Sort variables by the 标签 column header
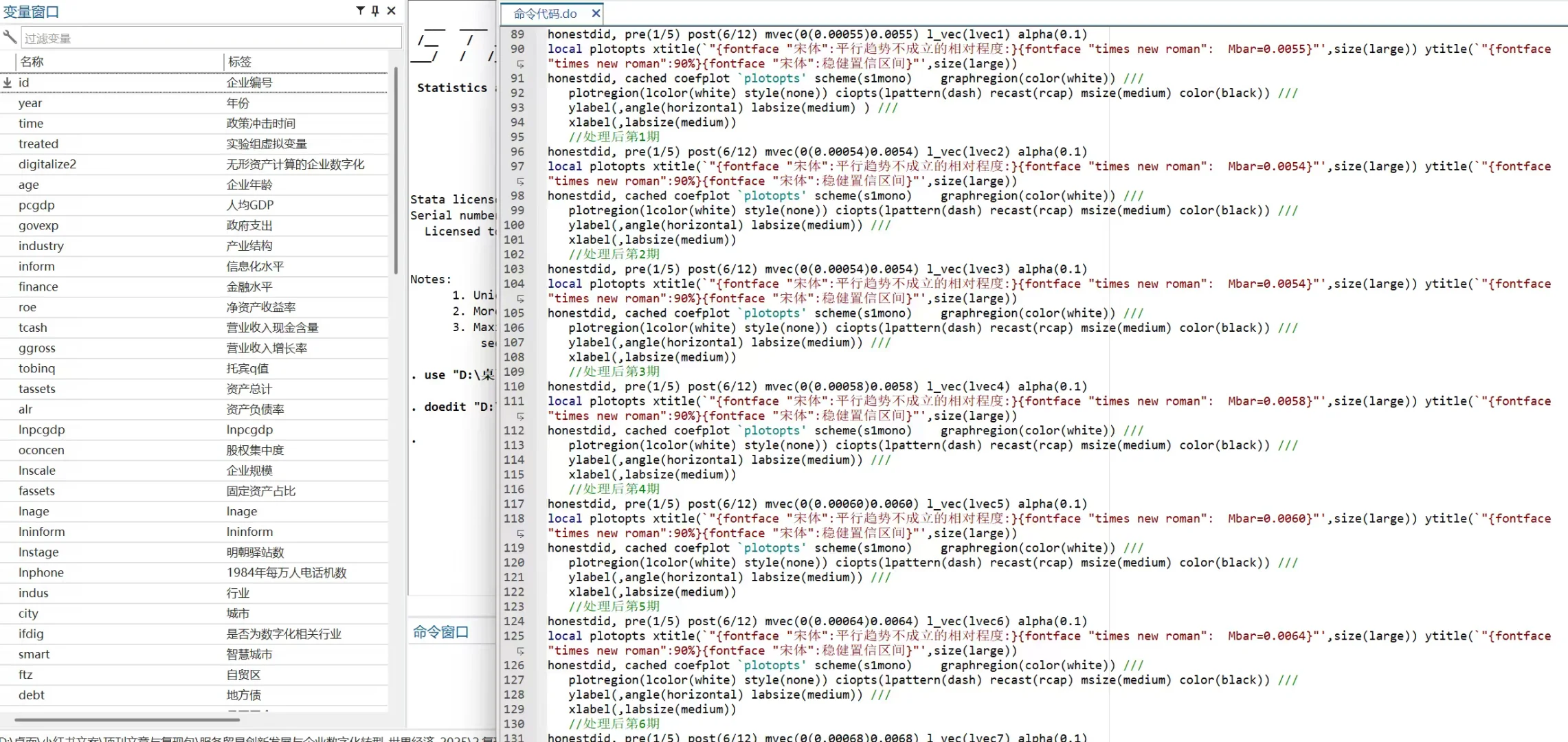Viewport: 1568px width, 742px height. click(240, 62)
